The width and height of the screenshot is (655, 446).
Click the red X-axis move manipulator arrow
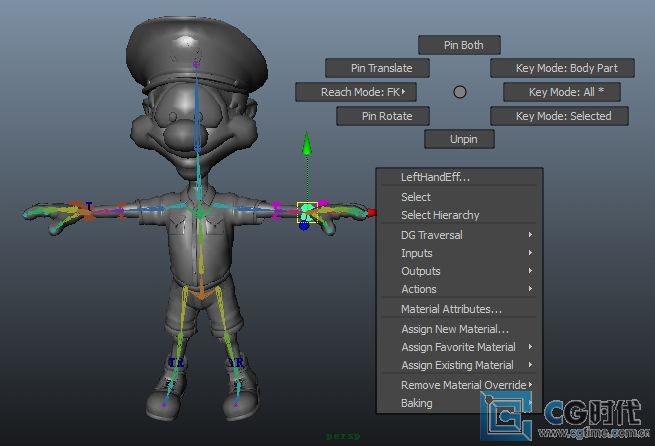[372, 213]
